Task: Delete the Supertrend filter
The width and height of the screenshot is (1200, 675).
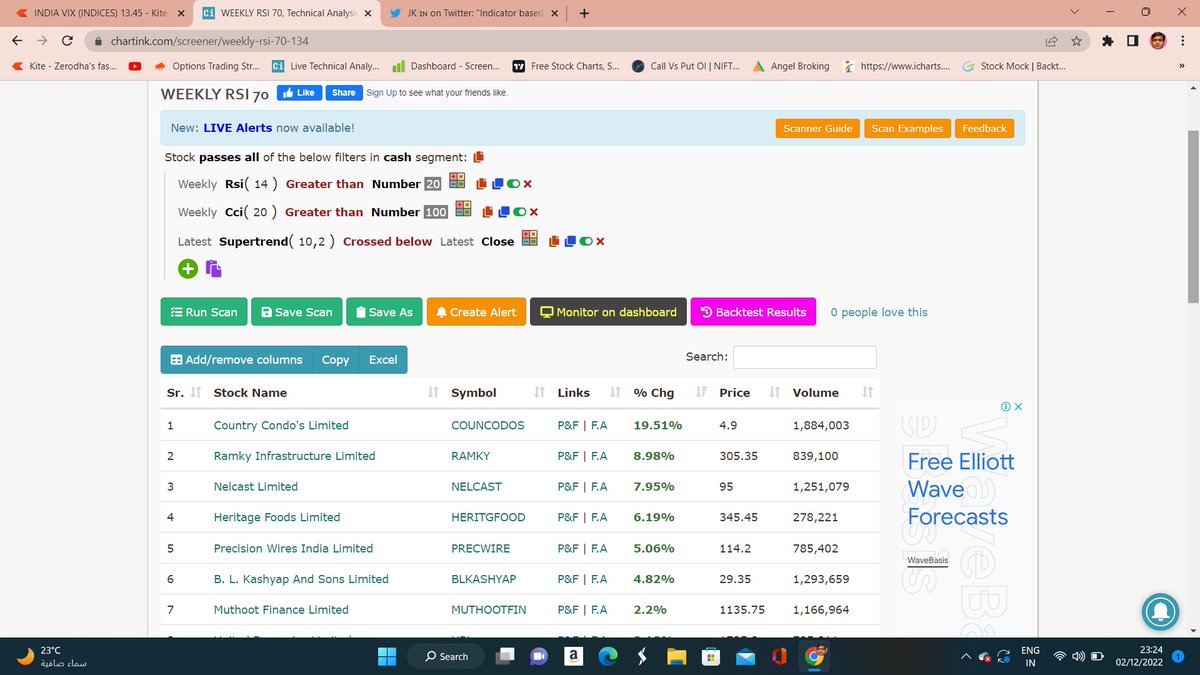Action: [600, 241]
